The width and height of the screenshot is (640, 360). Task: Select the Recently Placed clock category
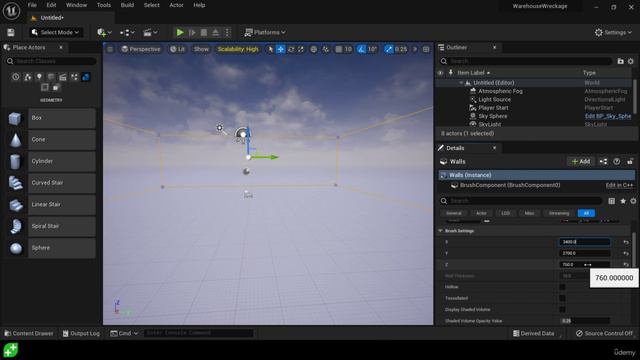point(16,77)
